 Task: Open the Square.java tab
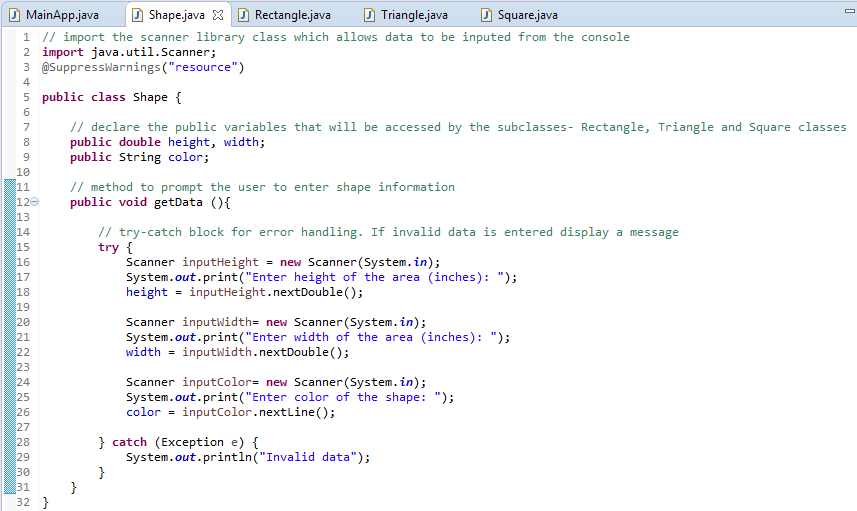[526, 15]
